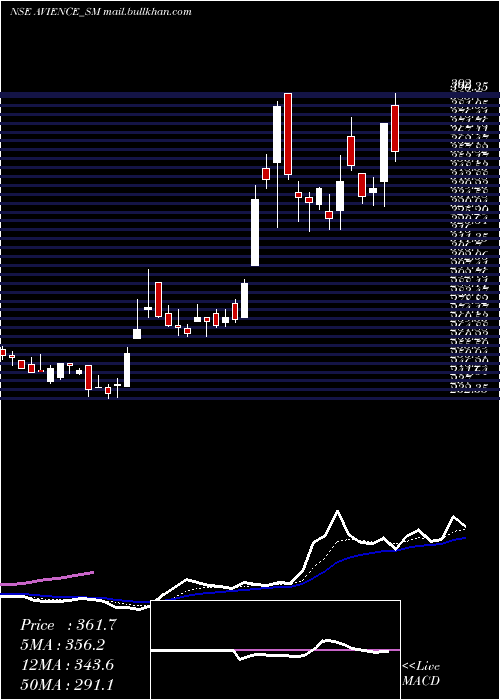500x700 pixels.
Task: Select the 5MA : 356.2 value
Action: 64,645
